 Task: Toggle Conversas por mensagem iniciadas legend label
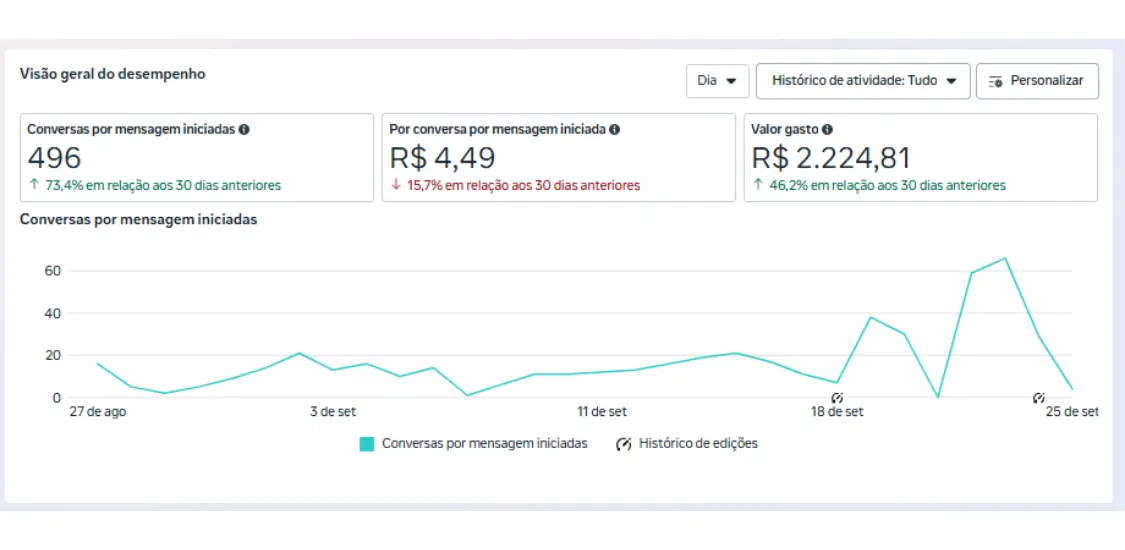click(x=484, y=444)
